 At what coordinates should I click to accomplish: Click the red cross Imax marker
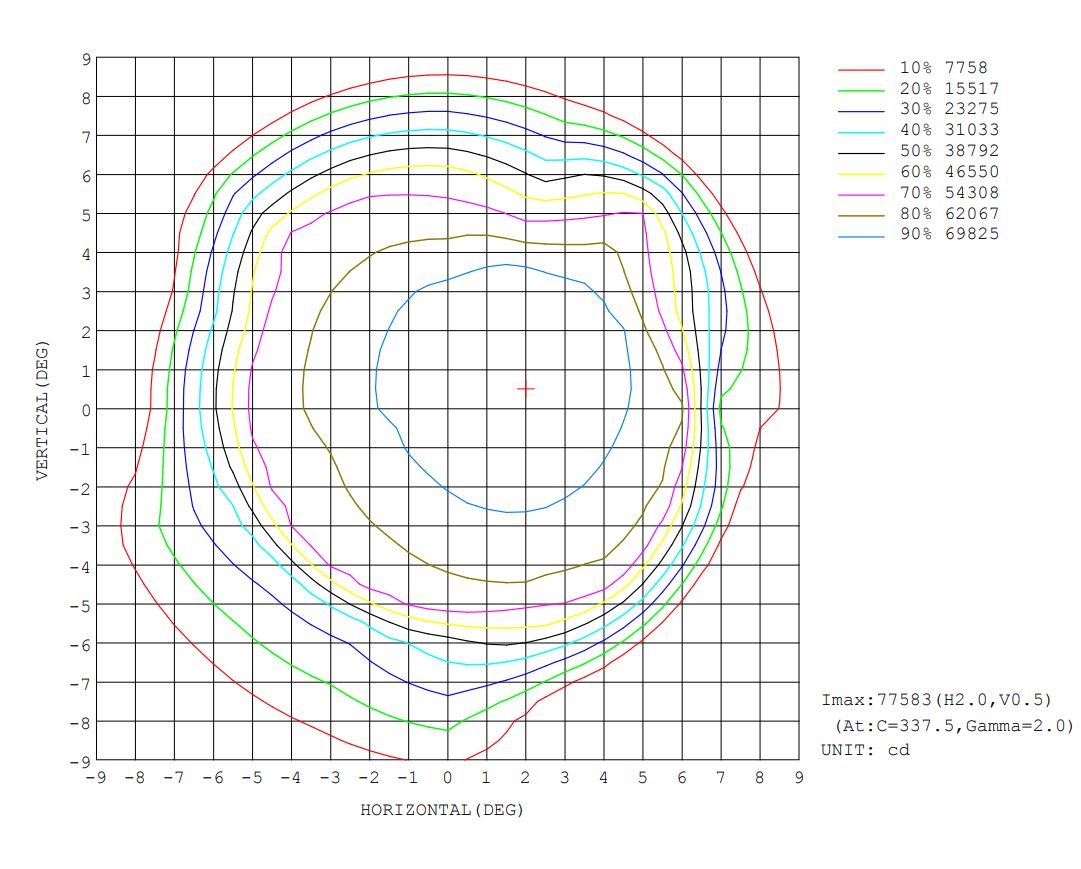click(x=526, y=389)
